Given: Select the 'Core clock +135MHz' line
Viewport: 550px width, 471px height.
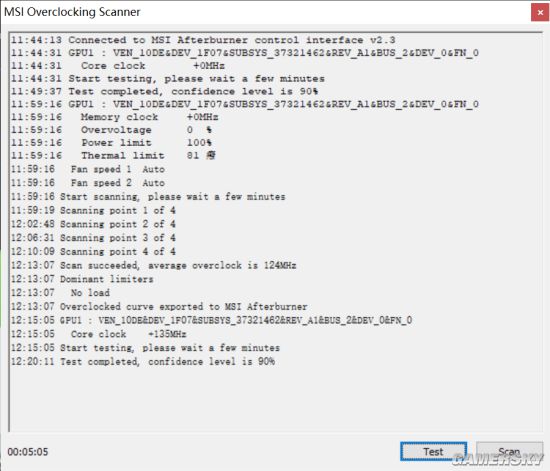Looking at the screenshot, I should 99,334.
